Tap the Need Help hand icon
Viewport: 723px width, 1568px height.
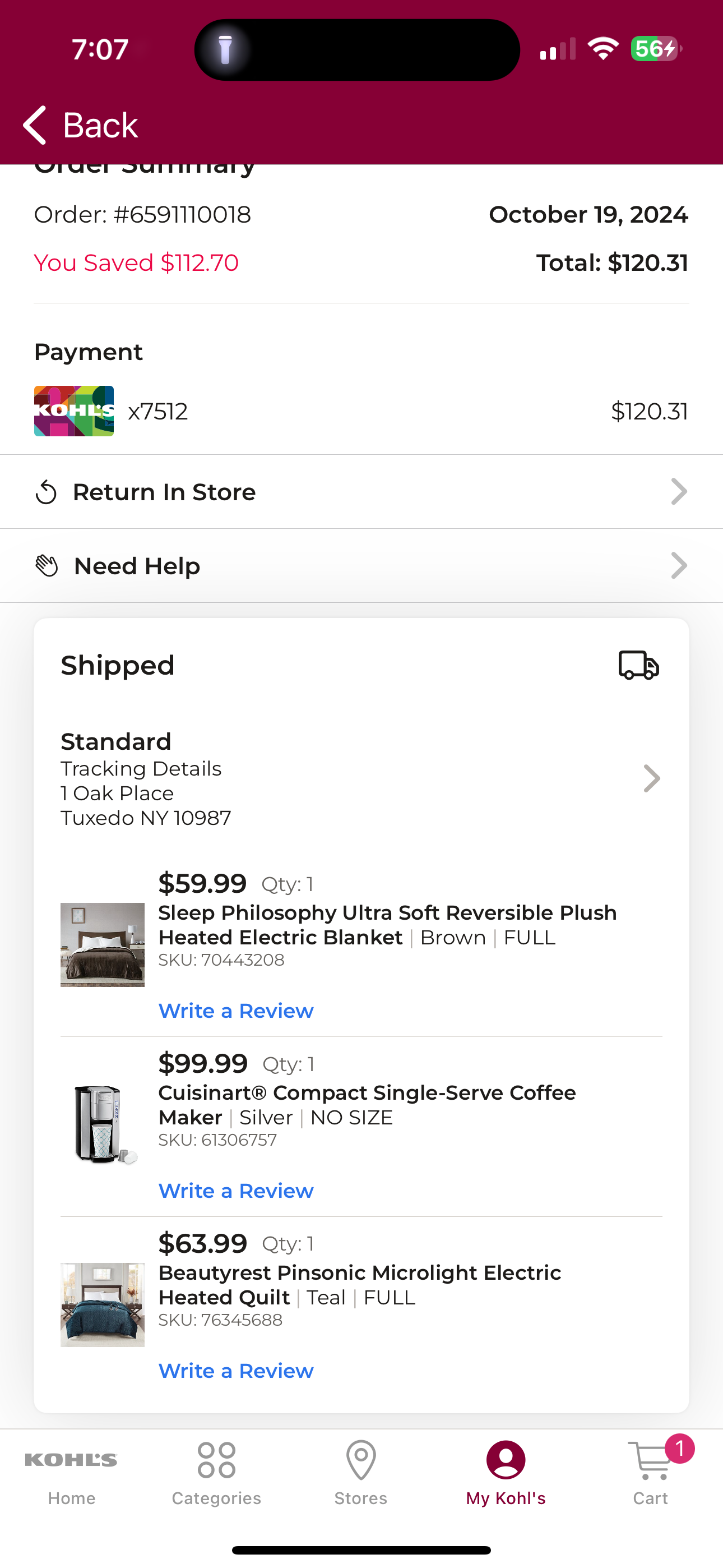tap(47, 566)
